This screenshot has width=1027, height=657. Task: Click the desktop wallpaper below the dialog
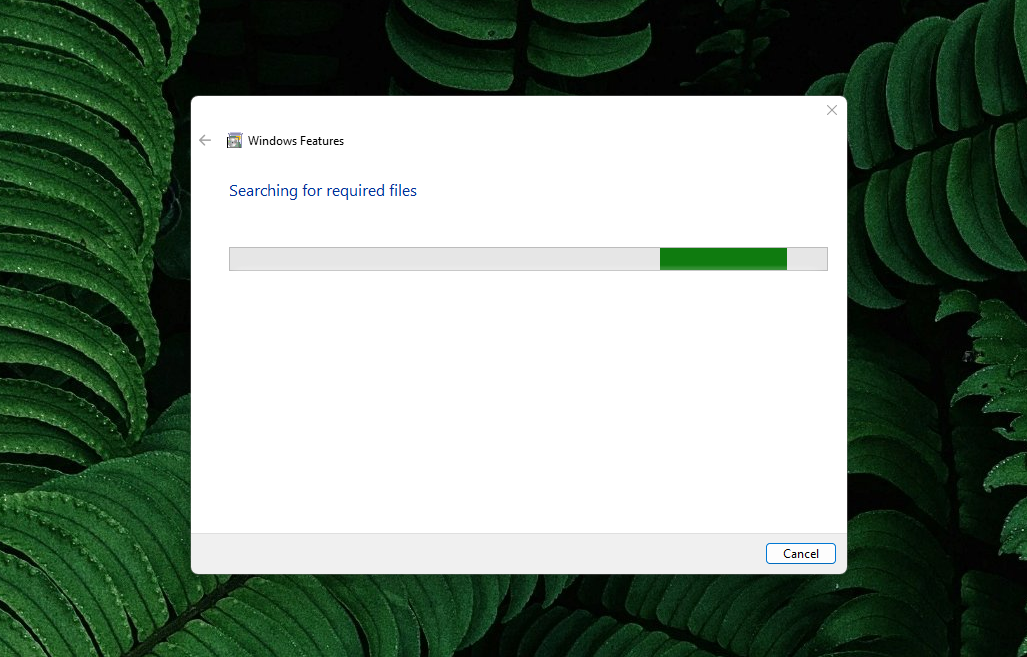click(x=518, y=615)
